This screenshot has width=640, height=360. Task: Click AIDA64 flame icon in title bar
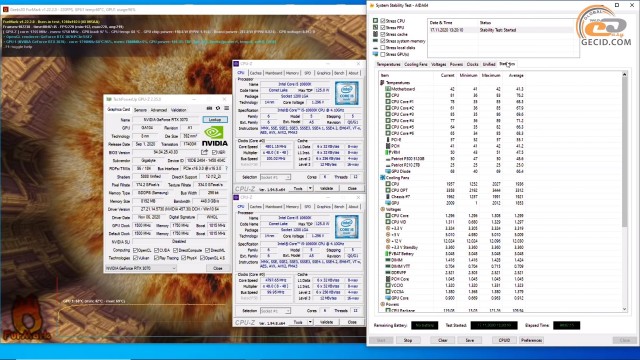click(372, 5)
